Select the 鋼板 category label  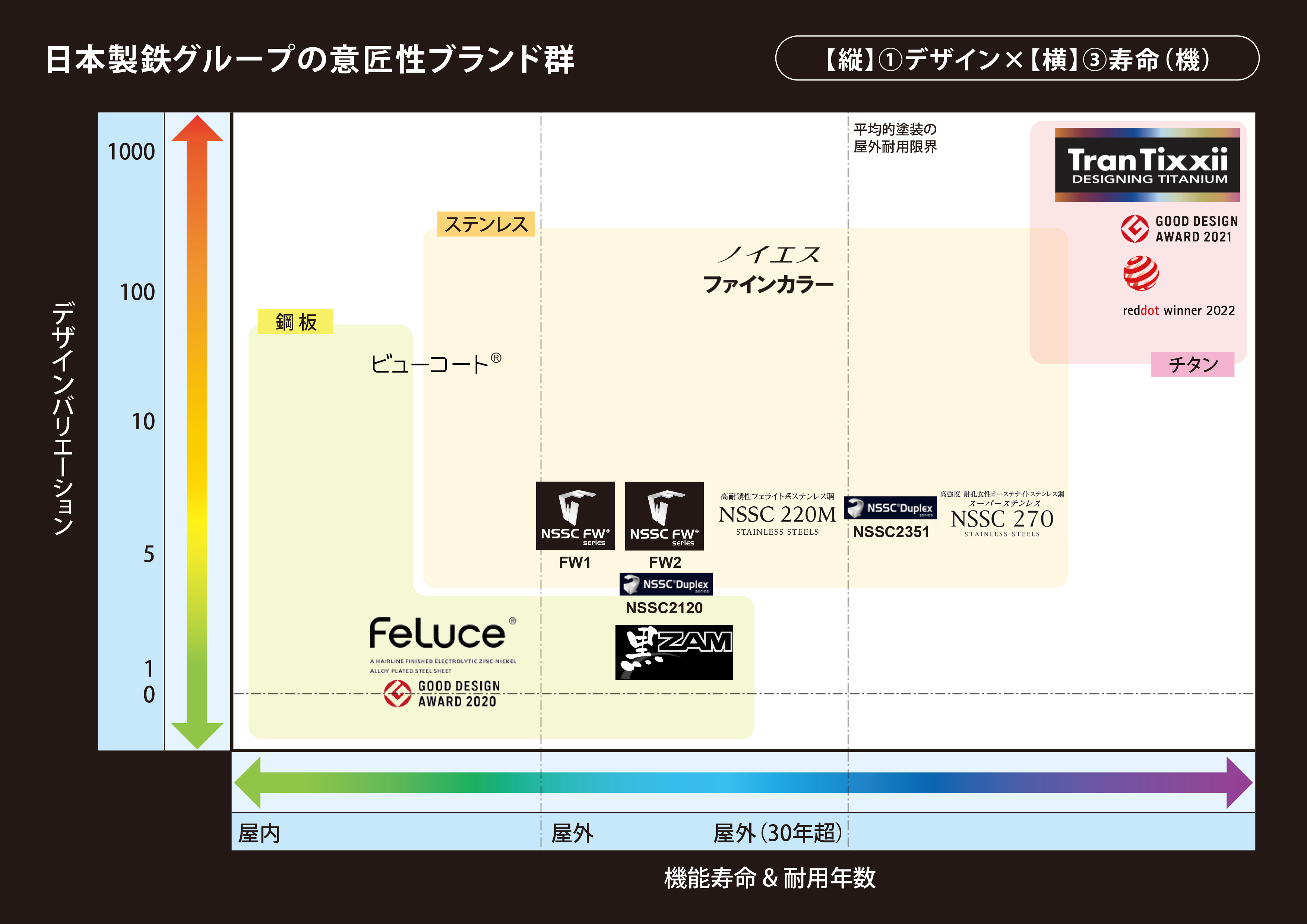click(x=295, y=322)
